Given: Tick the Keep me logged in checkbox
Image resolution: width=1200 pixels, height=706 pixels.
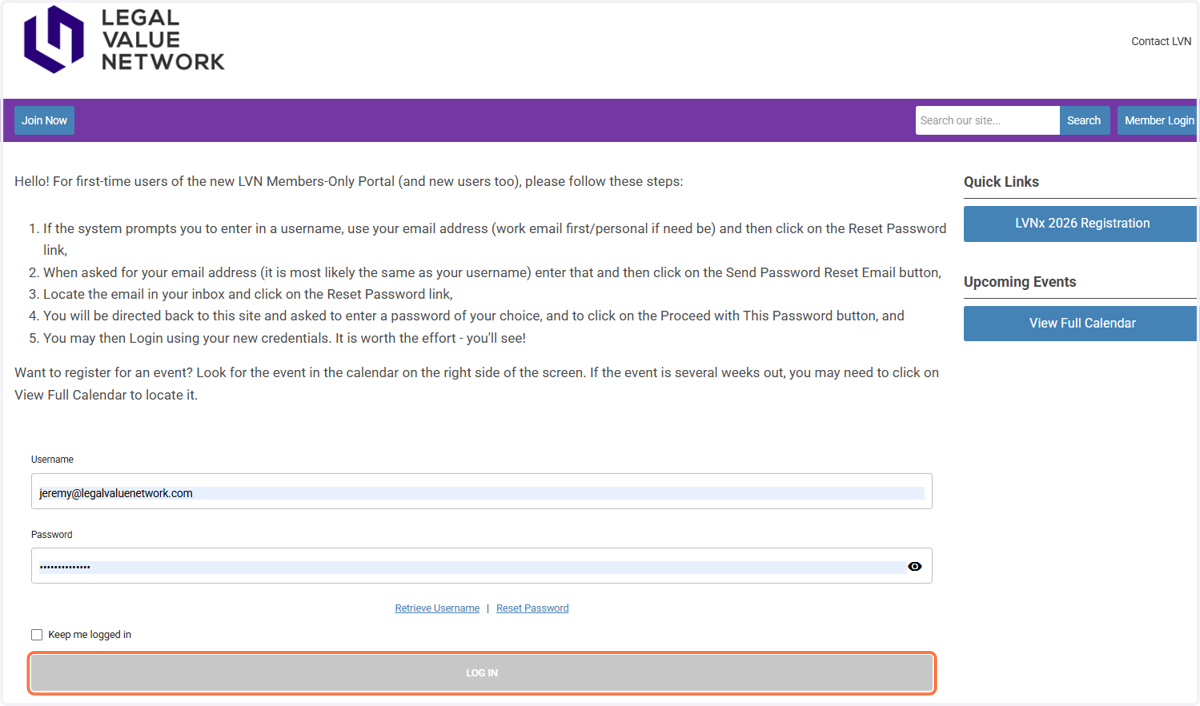Looking at the screenshot, I should (37, 635).
